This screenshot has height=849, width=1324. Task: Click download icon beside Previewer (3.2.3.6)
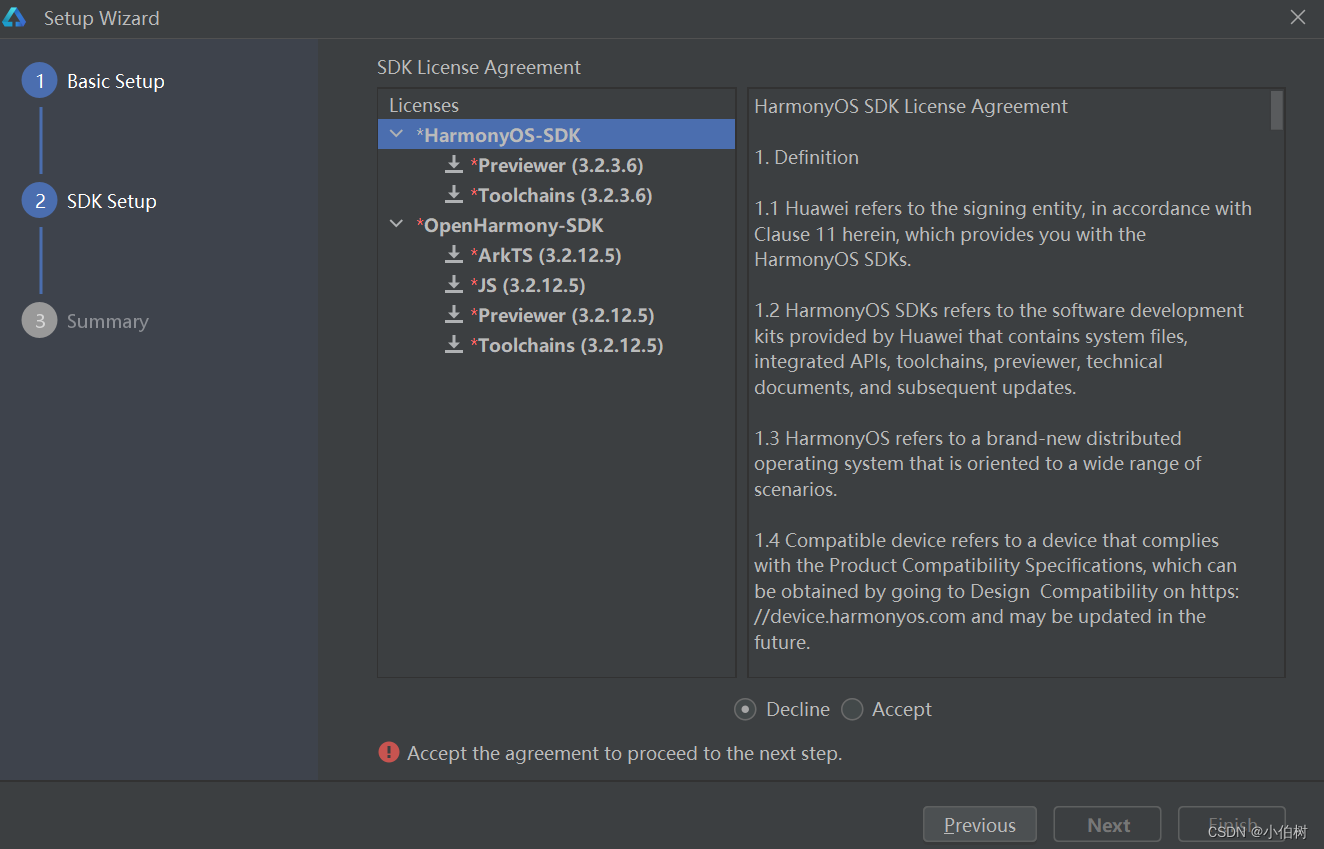coord(454,165)
